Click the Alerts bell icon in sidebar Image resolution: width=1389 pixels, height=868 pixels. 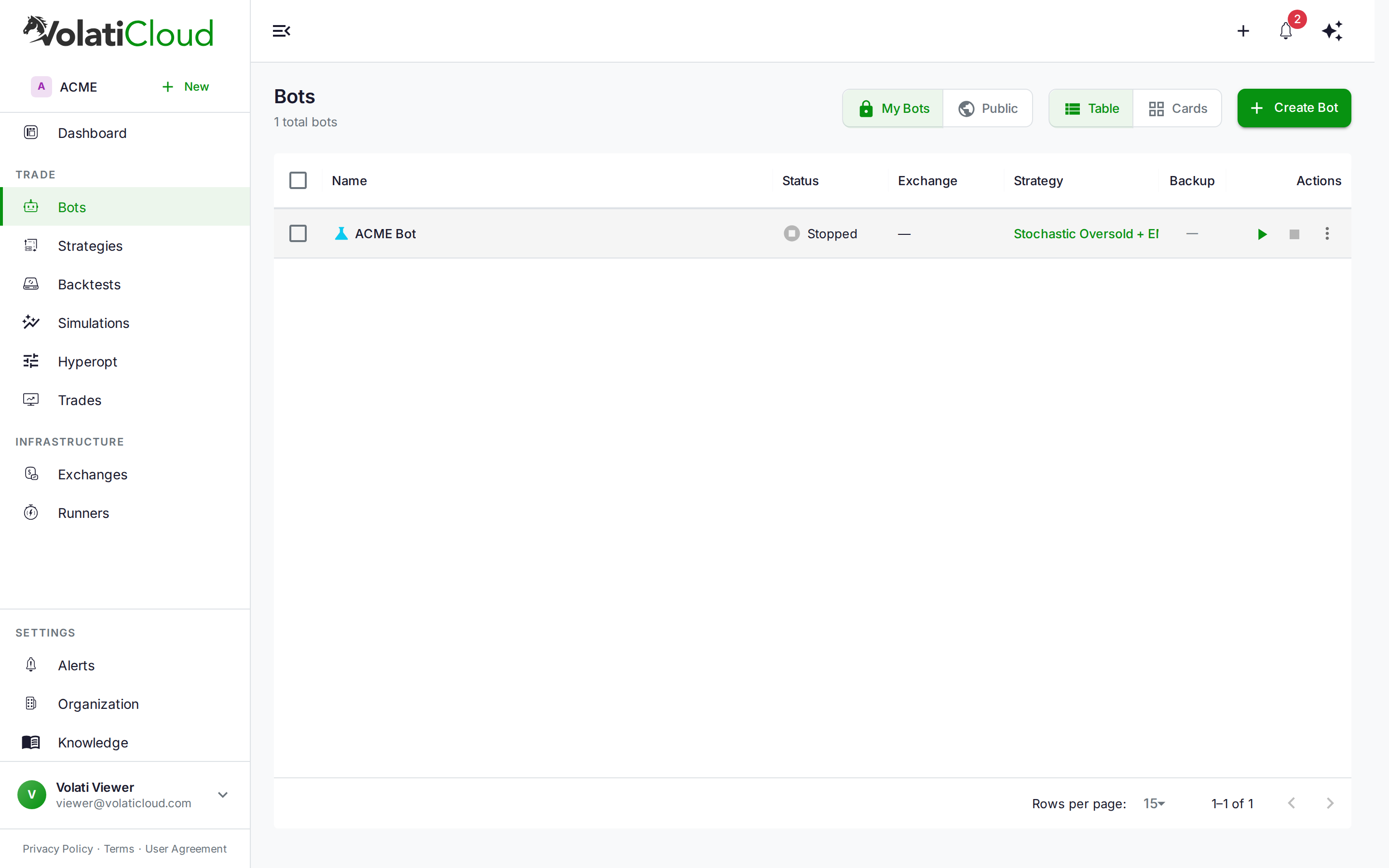[x=31, y=665]
